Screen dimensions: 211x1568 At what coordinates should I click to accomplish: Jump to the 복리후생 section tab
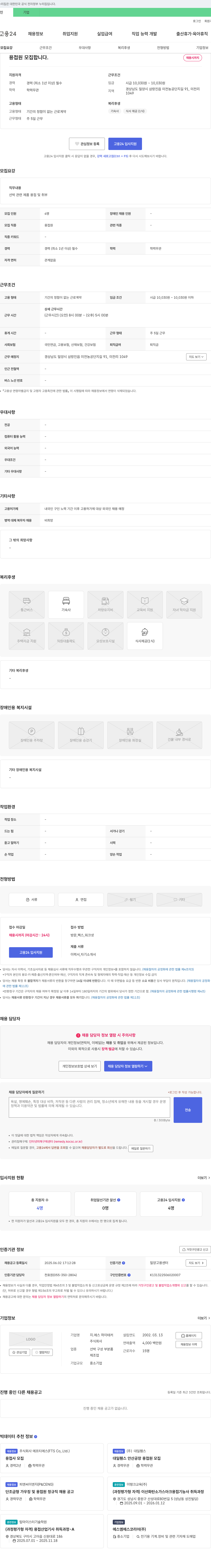[124, 47]
